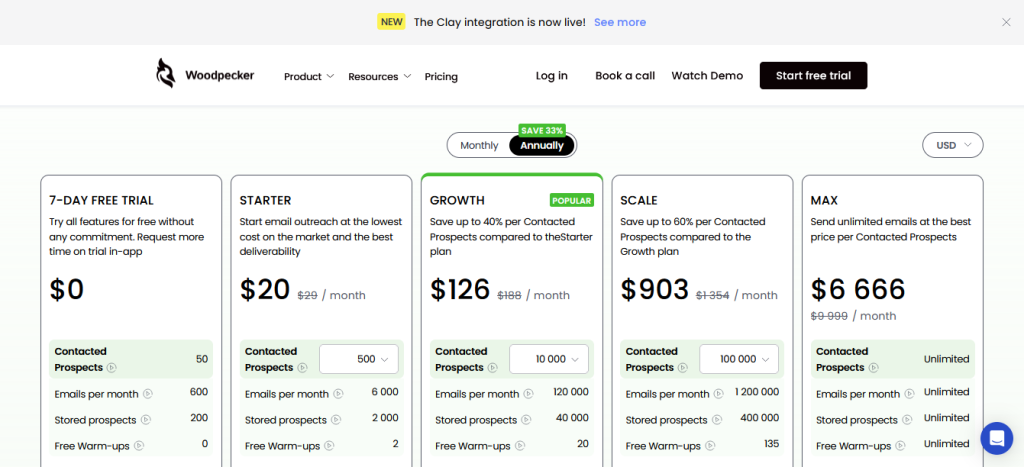
Task: Open Growth plan 10 000 prospects dropdown
Action: click(549, 359)
